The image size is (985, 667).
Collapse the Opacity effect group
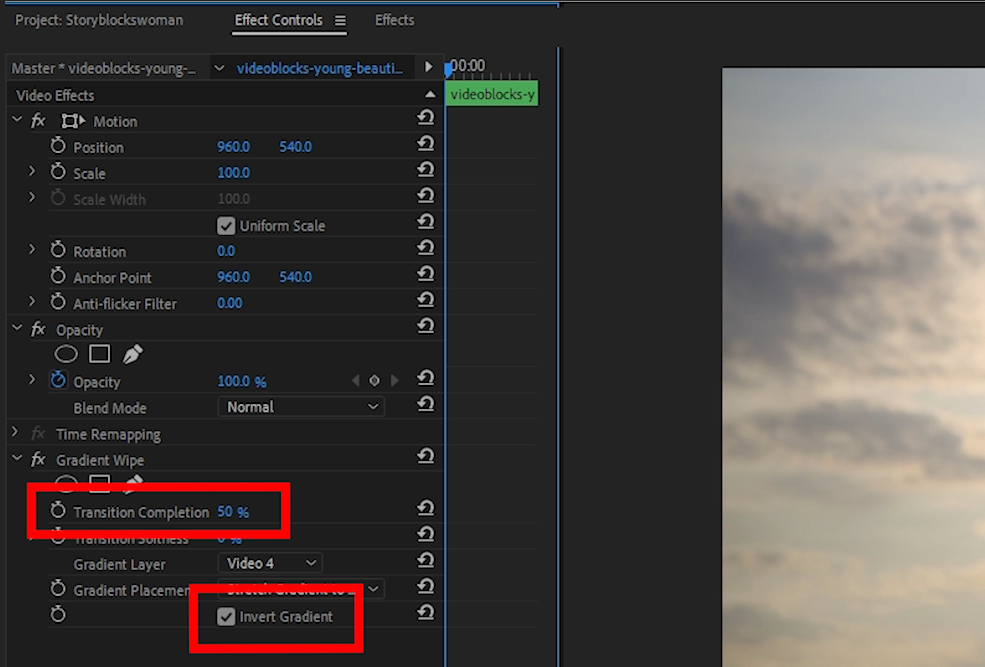pyautogui.click(x=17, y=328)
